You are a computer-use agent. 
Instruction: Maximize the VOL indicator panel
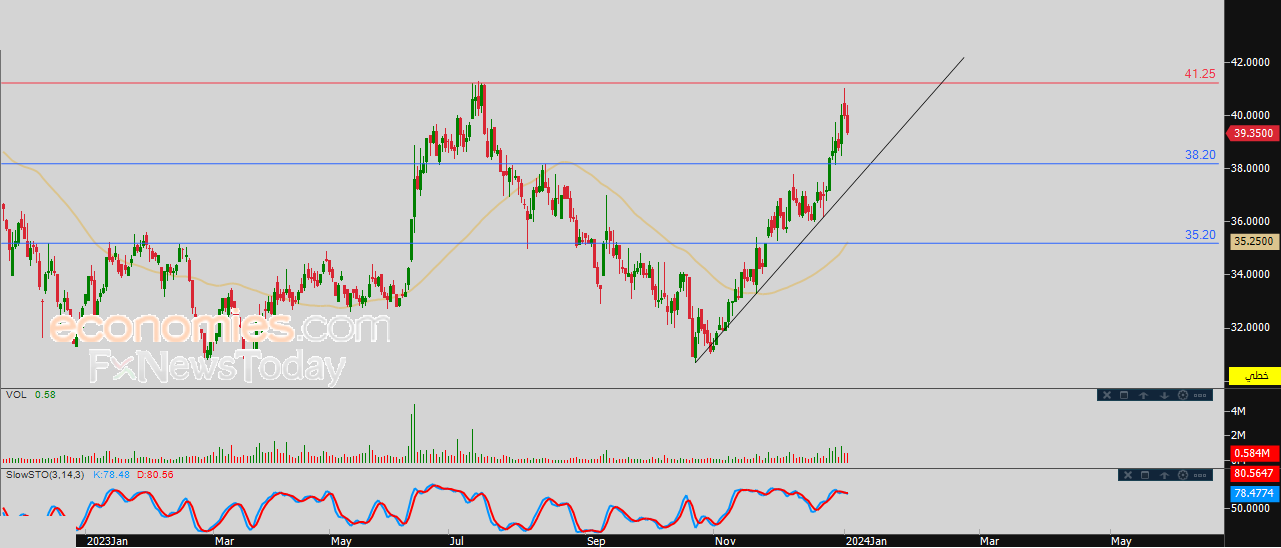coord(1124,395)
